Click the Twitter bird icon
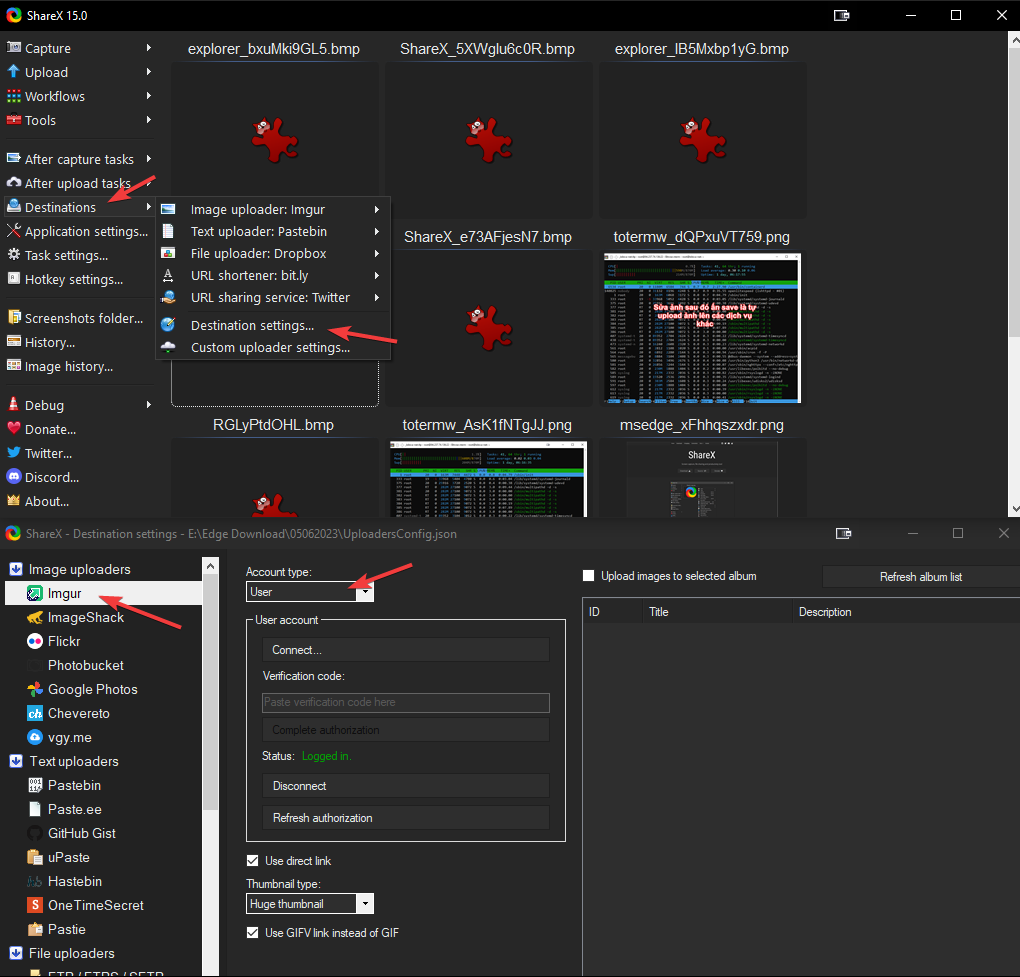 14,453
